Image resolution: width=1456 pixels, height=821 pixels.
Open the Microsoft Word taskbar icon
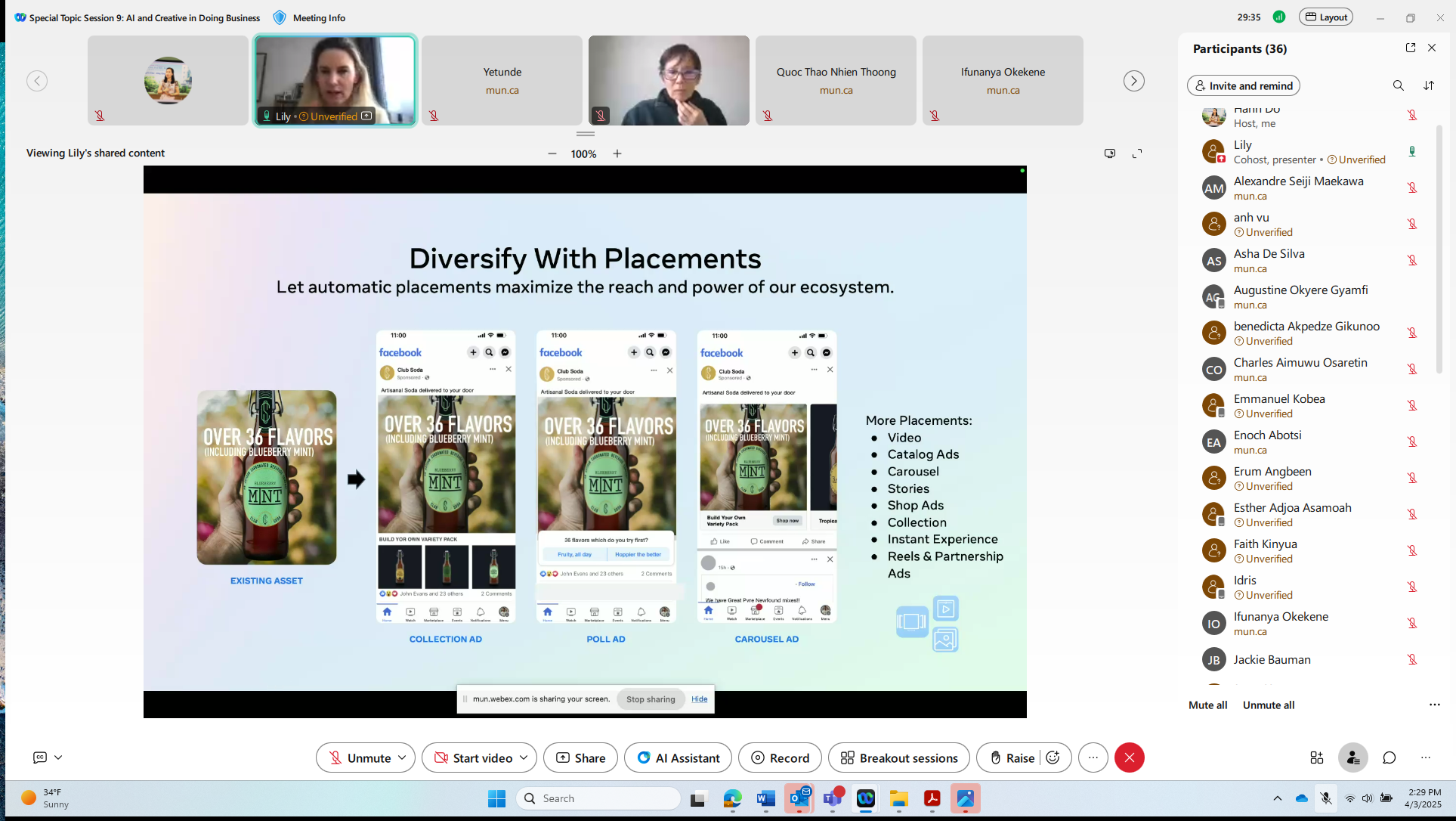tap(765, 798)
